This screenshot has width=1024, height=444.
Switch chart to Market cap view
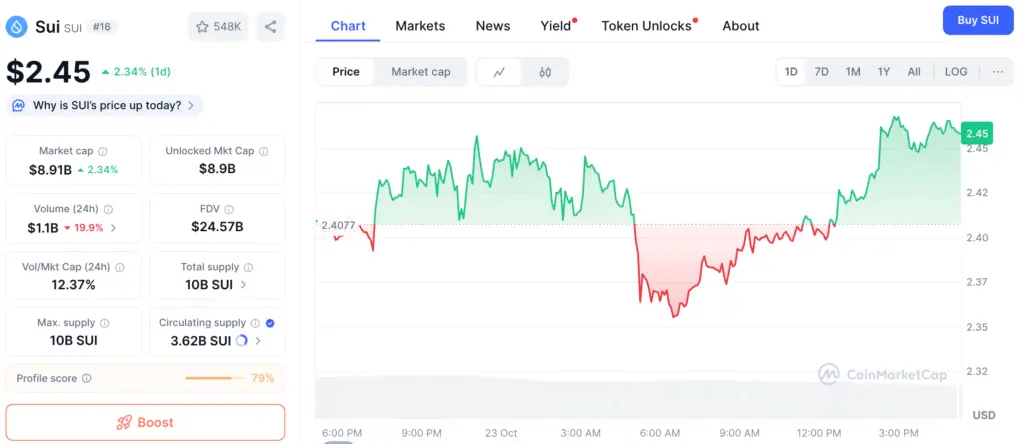click(x=421, y=72)
